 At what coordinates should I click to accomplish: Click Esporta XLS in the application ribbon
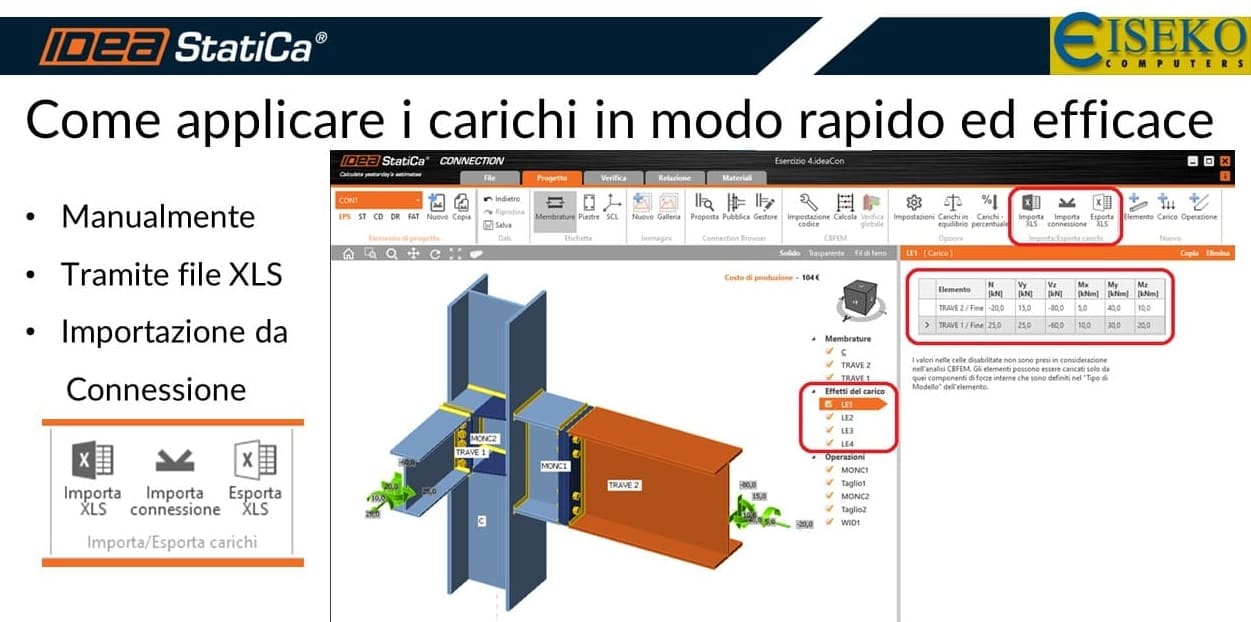(1102, 209)
